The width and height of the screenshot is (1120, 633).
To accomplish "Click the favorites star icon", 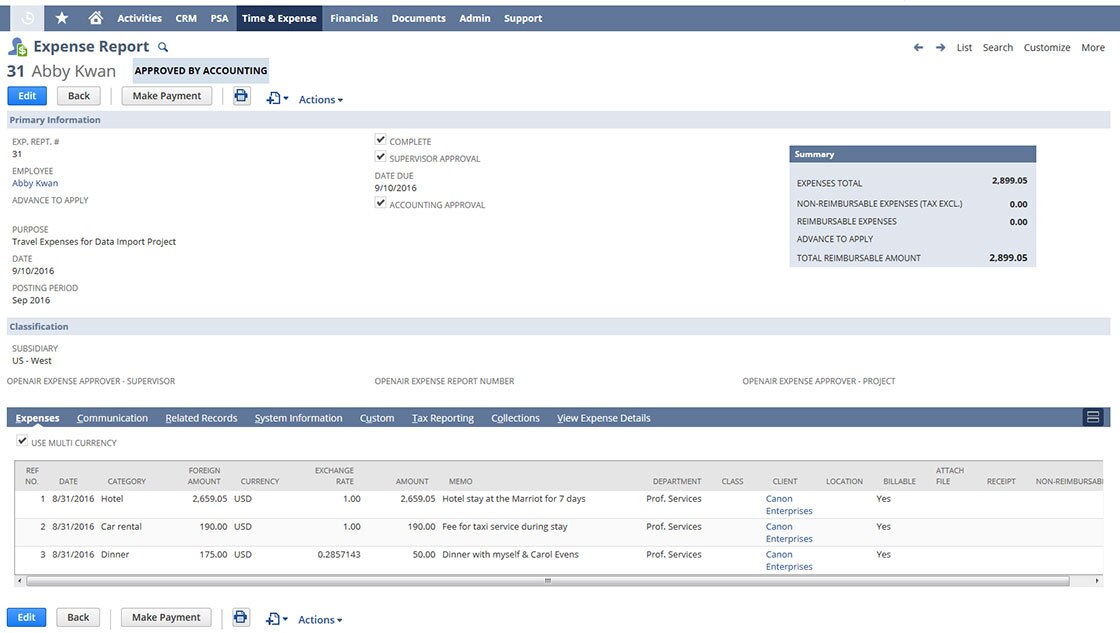I will [x=63, y=17].
